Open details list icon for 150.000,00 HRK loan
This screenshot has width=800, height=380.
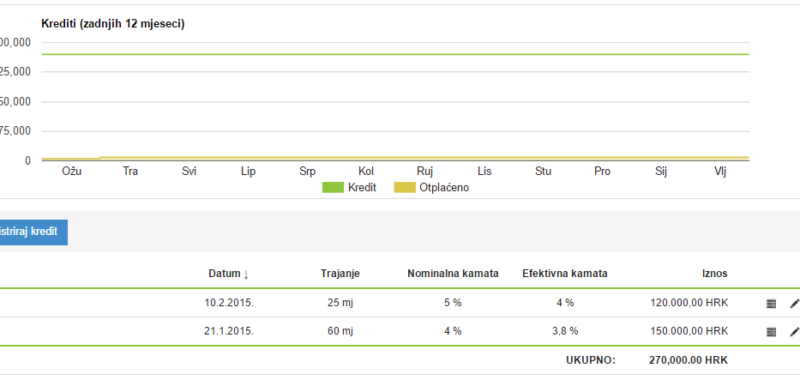771,332
